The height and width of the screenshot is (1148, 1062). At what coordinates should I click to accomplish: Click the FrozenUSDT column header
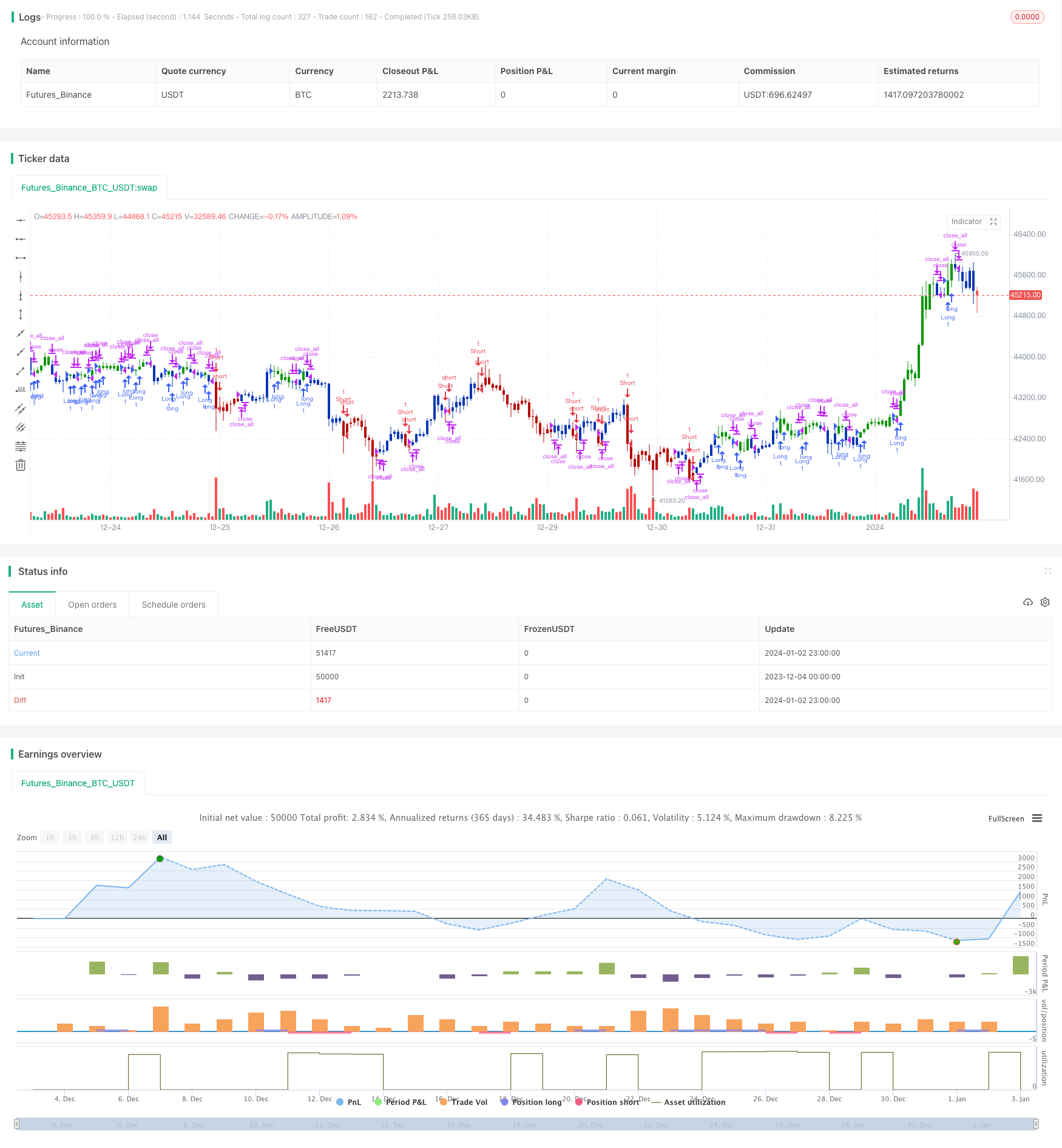pos(549,629)
